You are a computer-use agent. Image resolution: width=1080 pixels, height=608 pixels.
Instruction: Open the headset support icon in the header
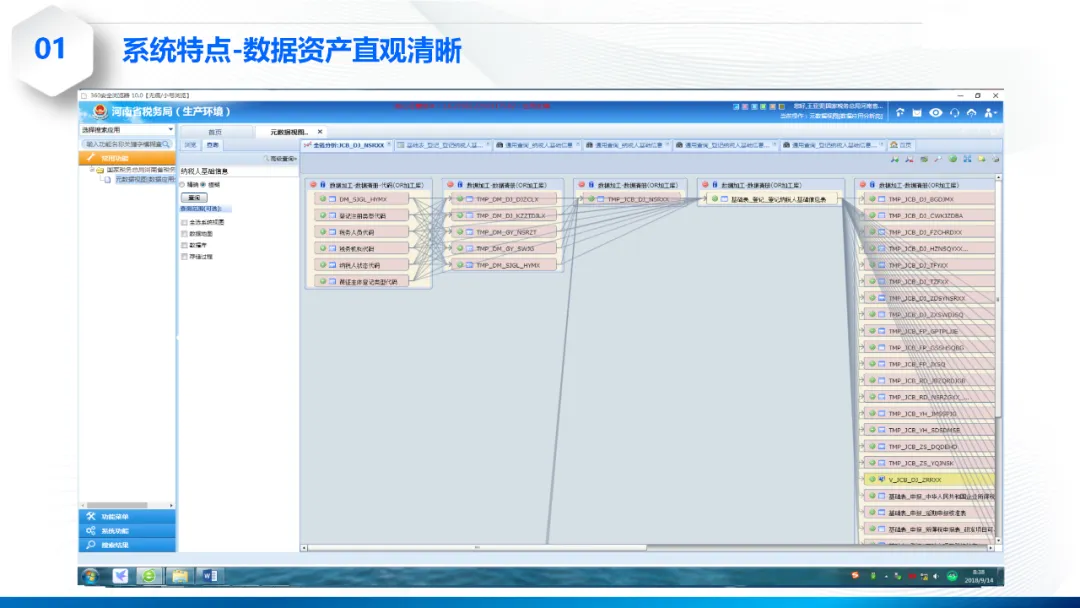coord(955,113)
